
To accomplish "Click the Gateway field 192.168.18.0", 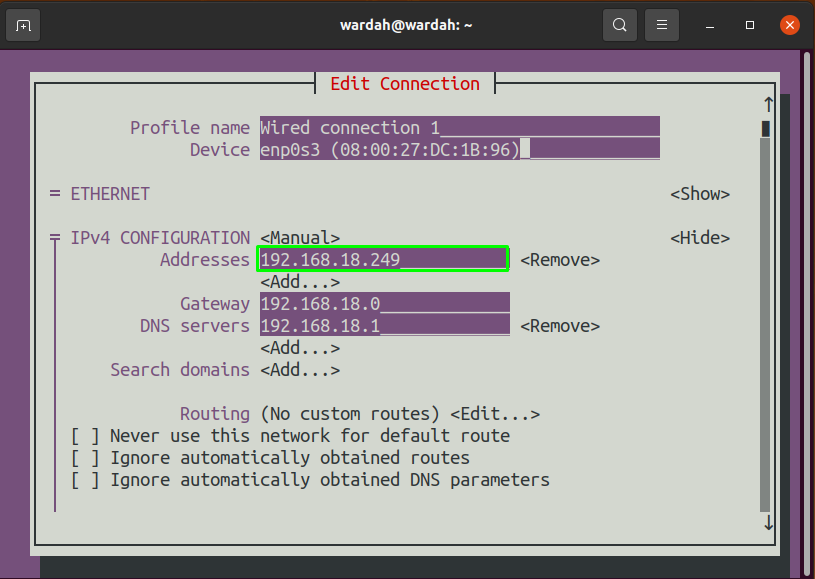I will point(385,303).
